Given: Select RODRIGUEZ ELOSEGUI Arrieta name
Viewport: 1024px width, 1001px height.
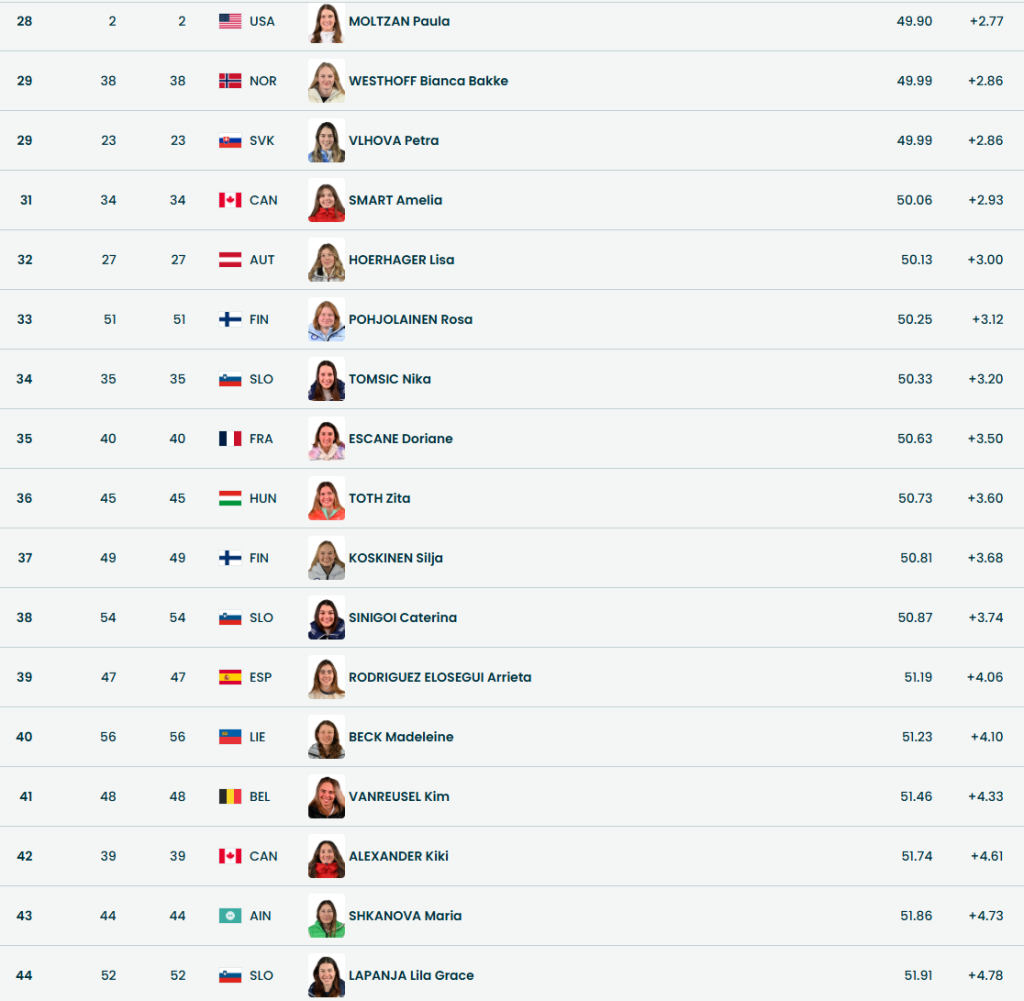Looking at the screenshot, I should pyautogui.click(x=440, y=677).
